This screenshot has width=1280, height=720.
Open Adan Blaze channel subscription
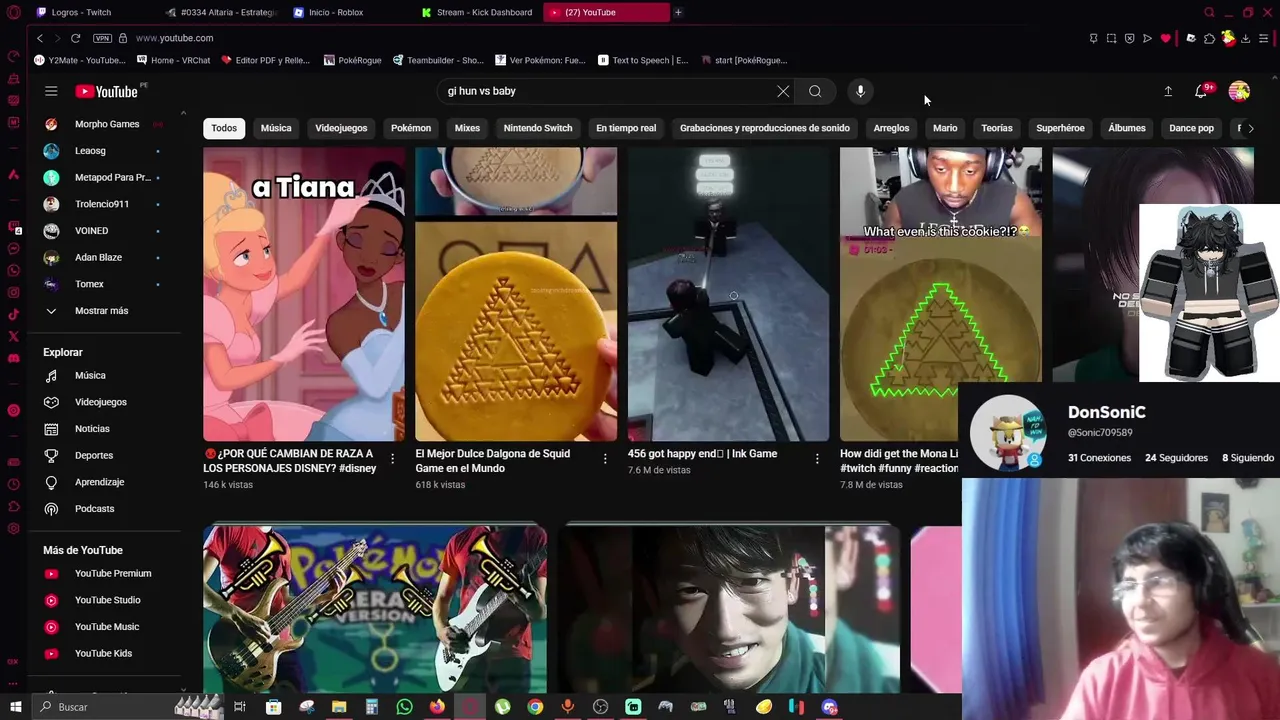click(106, 257)
